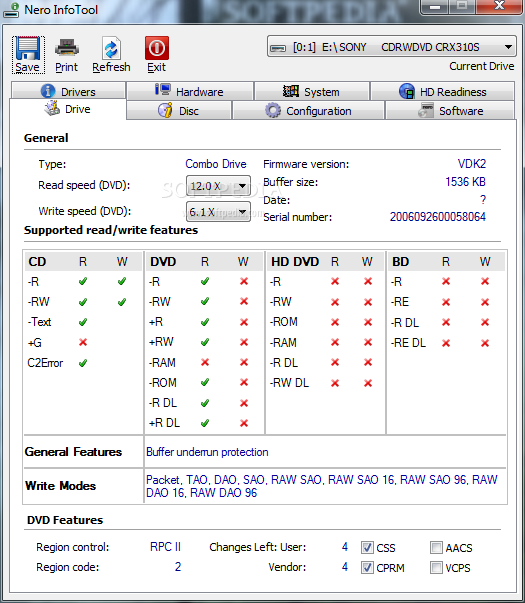525x603 pixels.
Task: Open the Configuration tab
Action: pyautogui.click(x=308, y=110)
